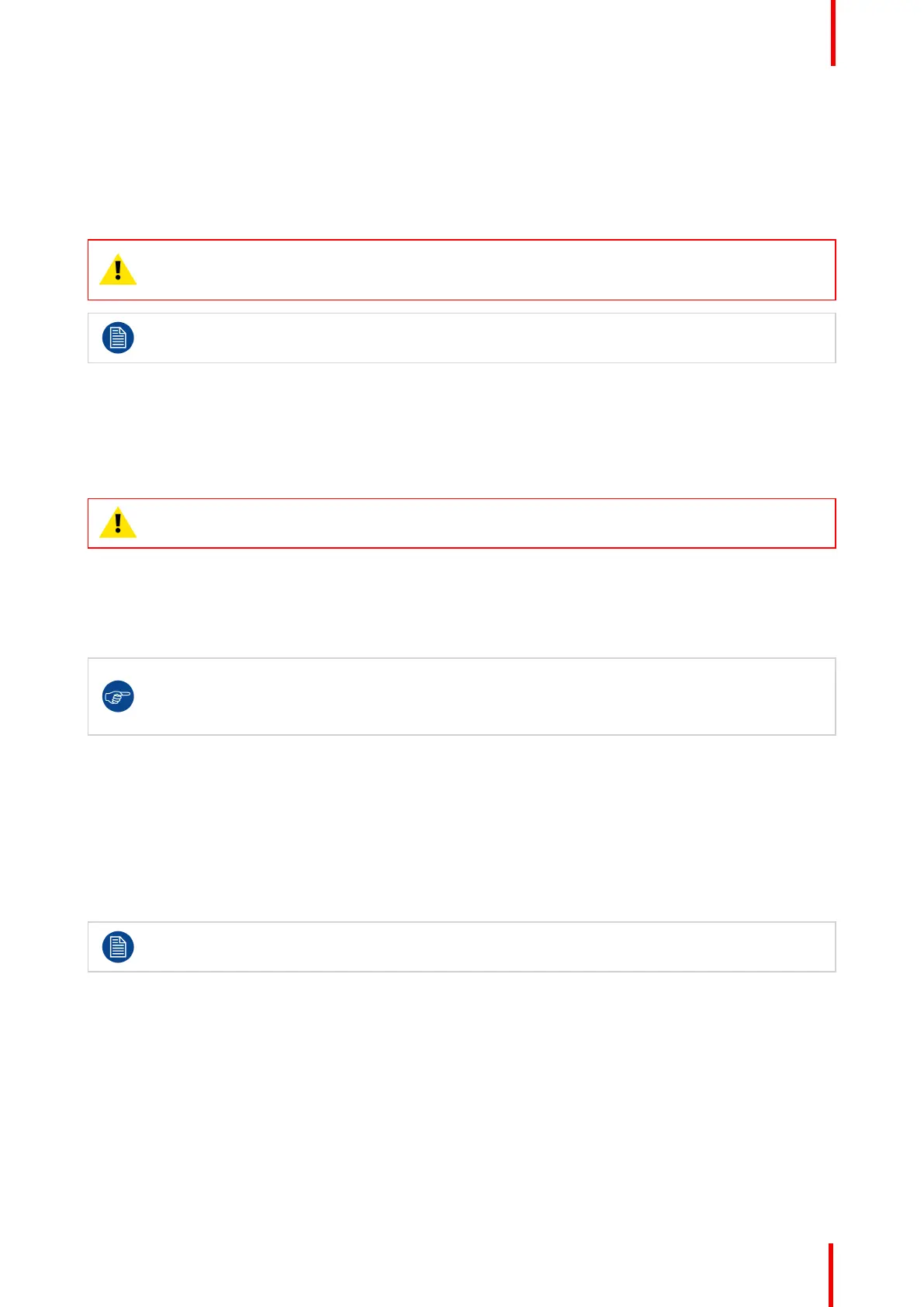Select the upper blue note document icon
The image size is (924, 1307).
tap(118, 338)
